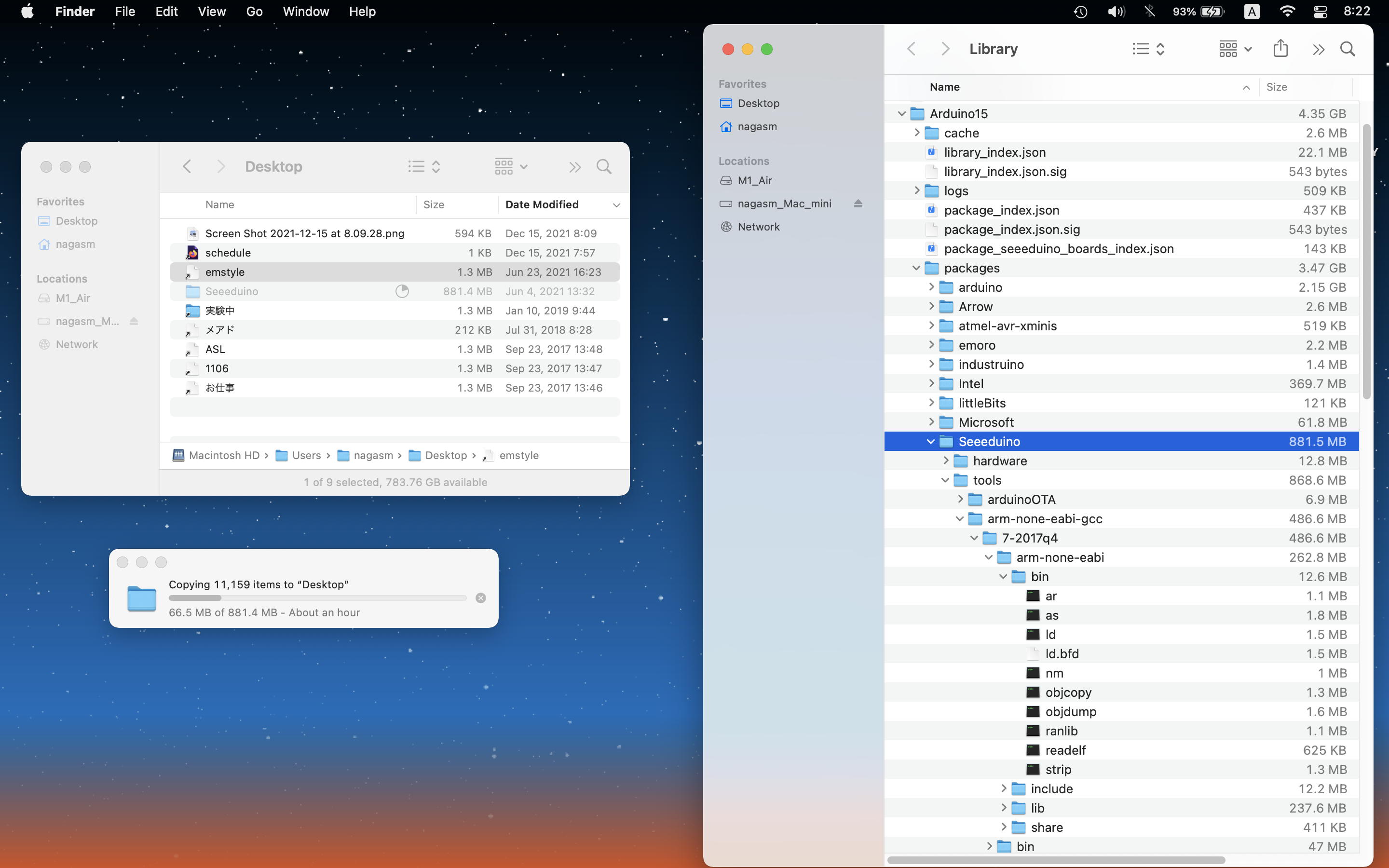1389x868 pixels.
Task: Collapse the Seeeduino folder disclosure triangle
Action: [x=930, y=441]
